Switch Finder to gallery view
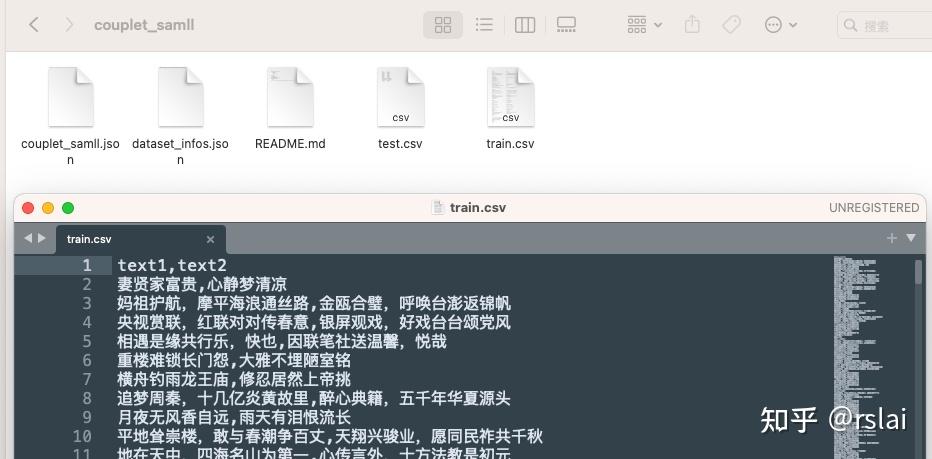 pyautogui.click(x=566, y=25)
